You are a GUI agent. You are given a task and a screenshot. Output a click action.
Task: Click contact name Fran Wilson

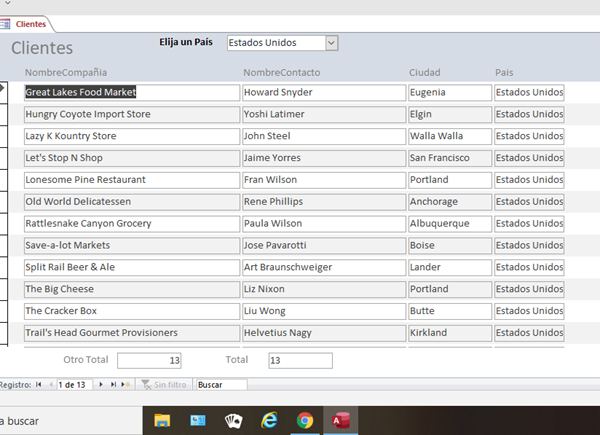pos(324,180)
